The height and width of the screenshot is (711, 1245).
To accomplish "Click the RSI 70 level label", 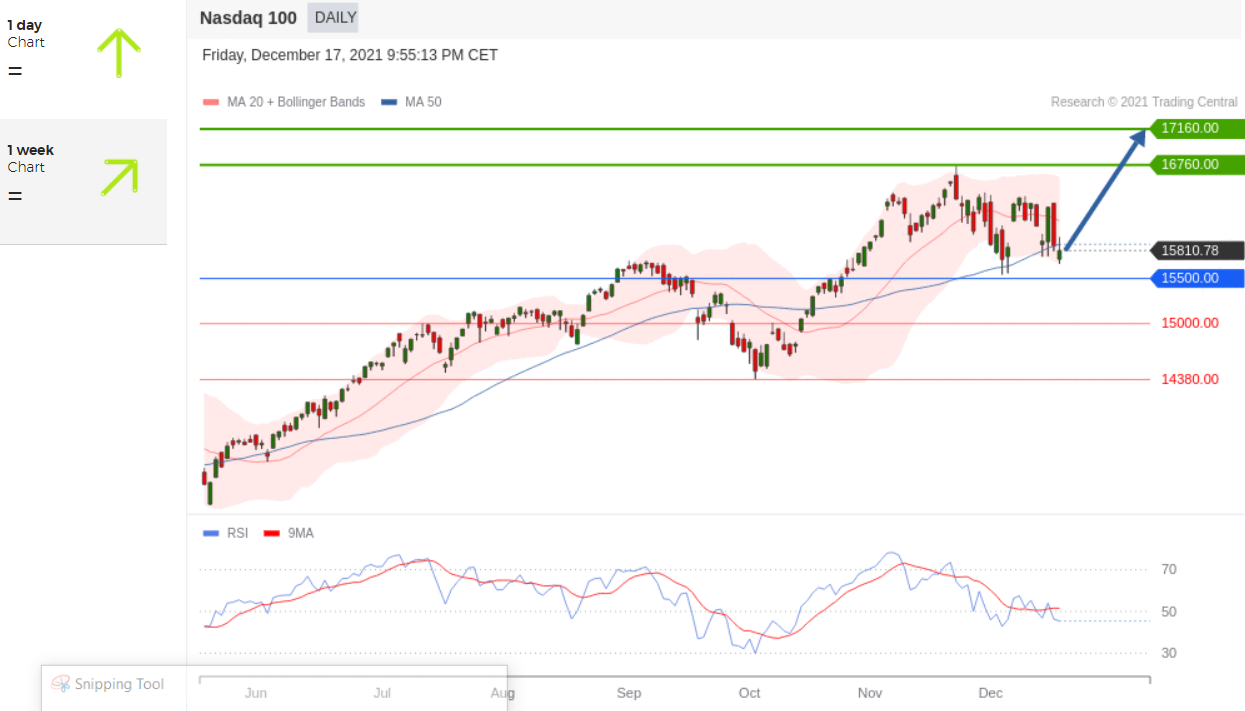I will 1169,569.
